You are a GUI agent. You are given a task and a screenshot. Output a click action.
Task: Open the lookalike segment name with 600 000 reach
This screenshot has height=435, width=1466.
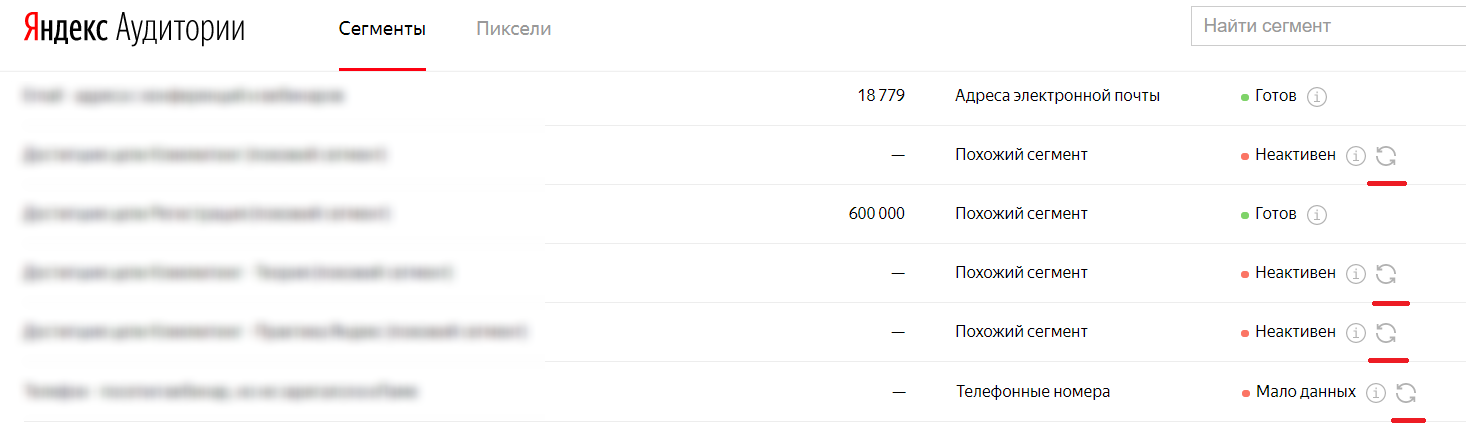coord(206,214)
